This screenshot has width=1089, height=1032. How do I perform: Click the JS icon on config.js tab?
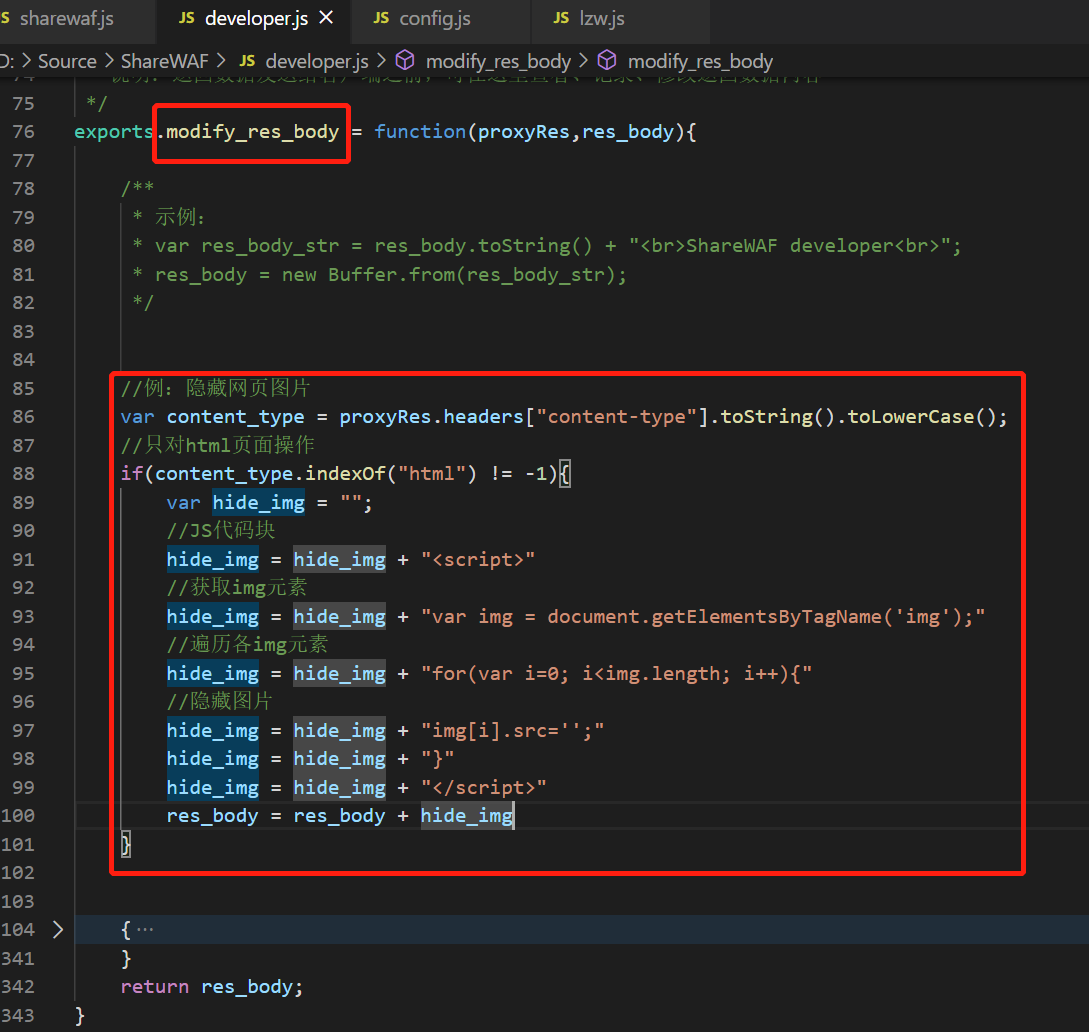381,18
